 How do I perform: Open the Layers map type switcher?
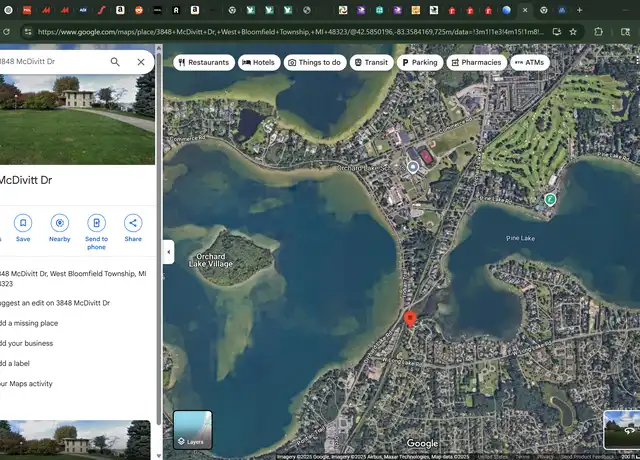(193, 430)
